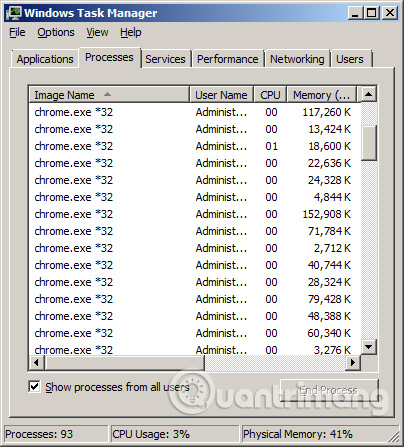The width and height of the screenshot is (404, 447).
Task: Click the vertical scrollbar down arrow
Action: pyautogui.click(x=369, y=347)
